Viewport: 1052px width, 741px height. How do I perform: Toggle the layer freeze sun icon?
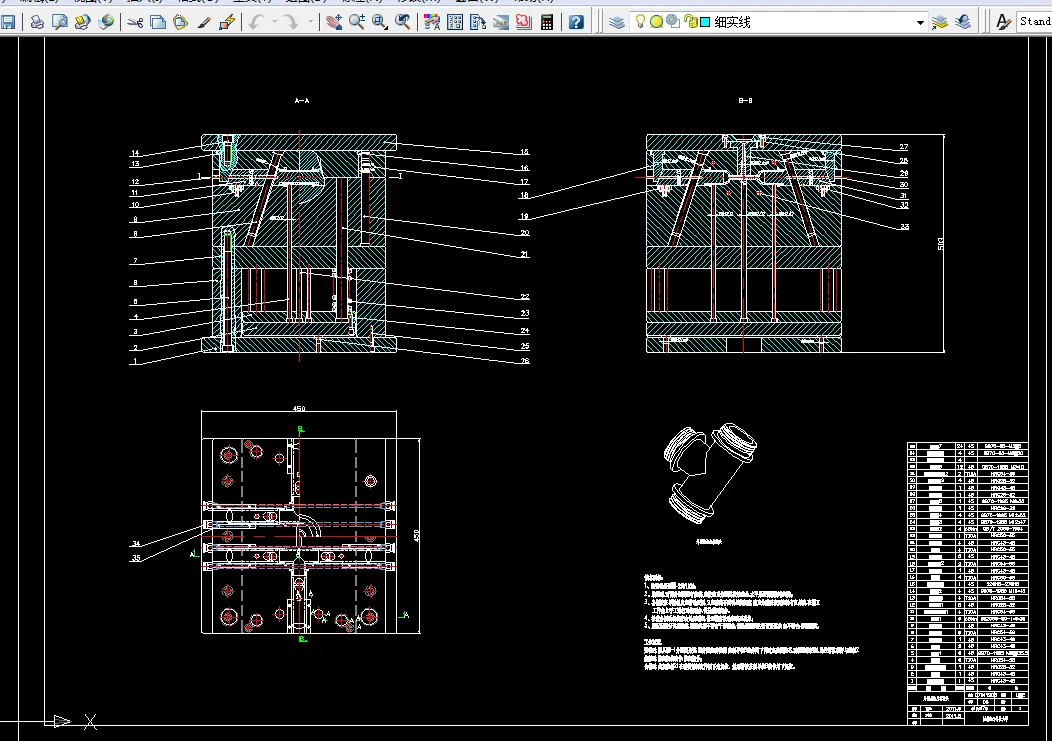(x=656, y=22)
